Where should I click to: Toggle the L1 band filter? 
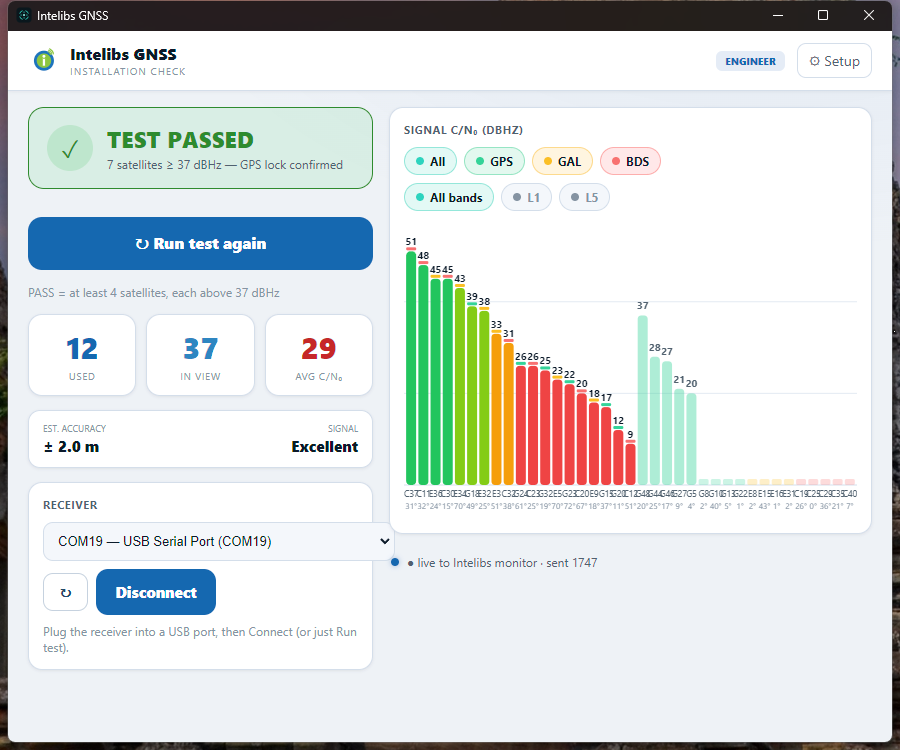[x=526, y=197]
